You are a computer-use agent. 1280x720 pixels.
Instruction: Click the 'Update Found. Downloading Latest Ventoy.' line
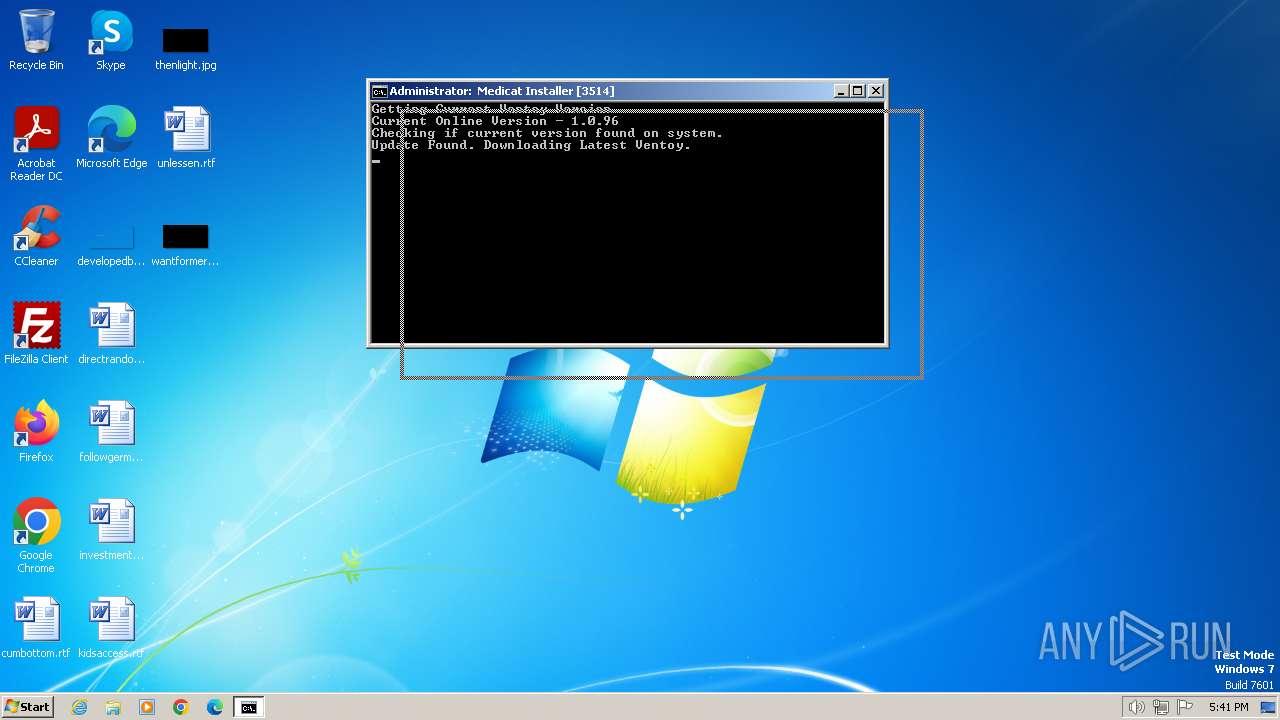[x=531, y=145]
